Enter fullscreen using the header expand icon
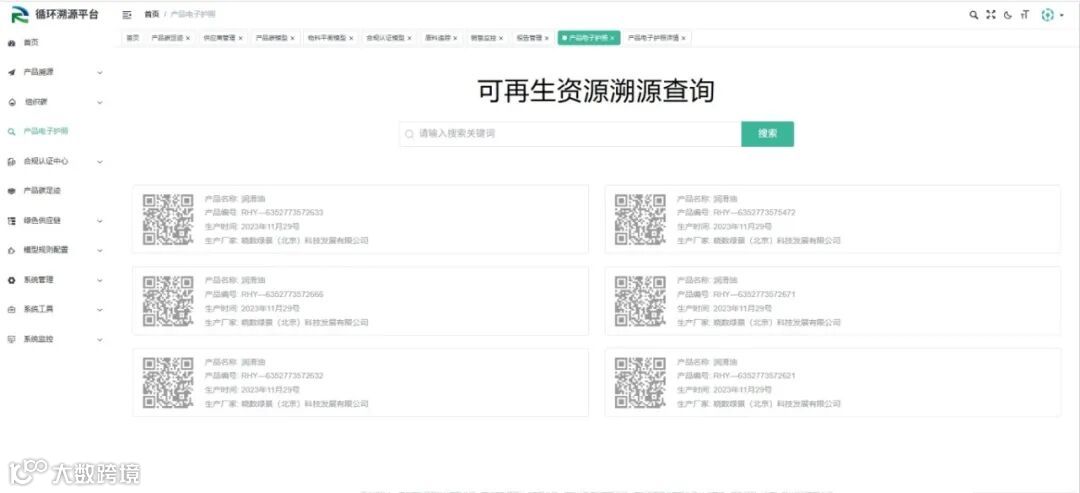Screen dimensions: 1080x493 (990, 14)
